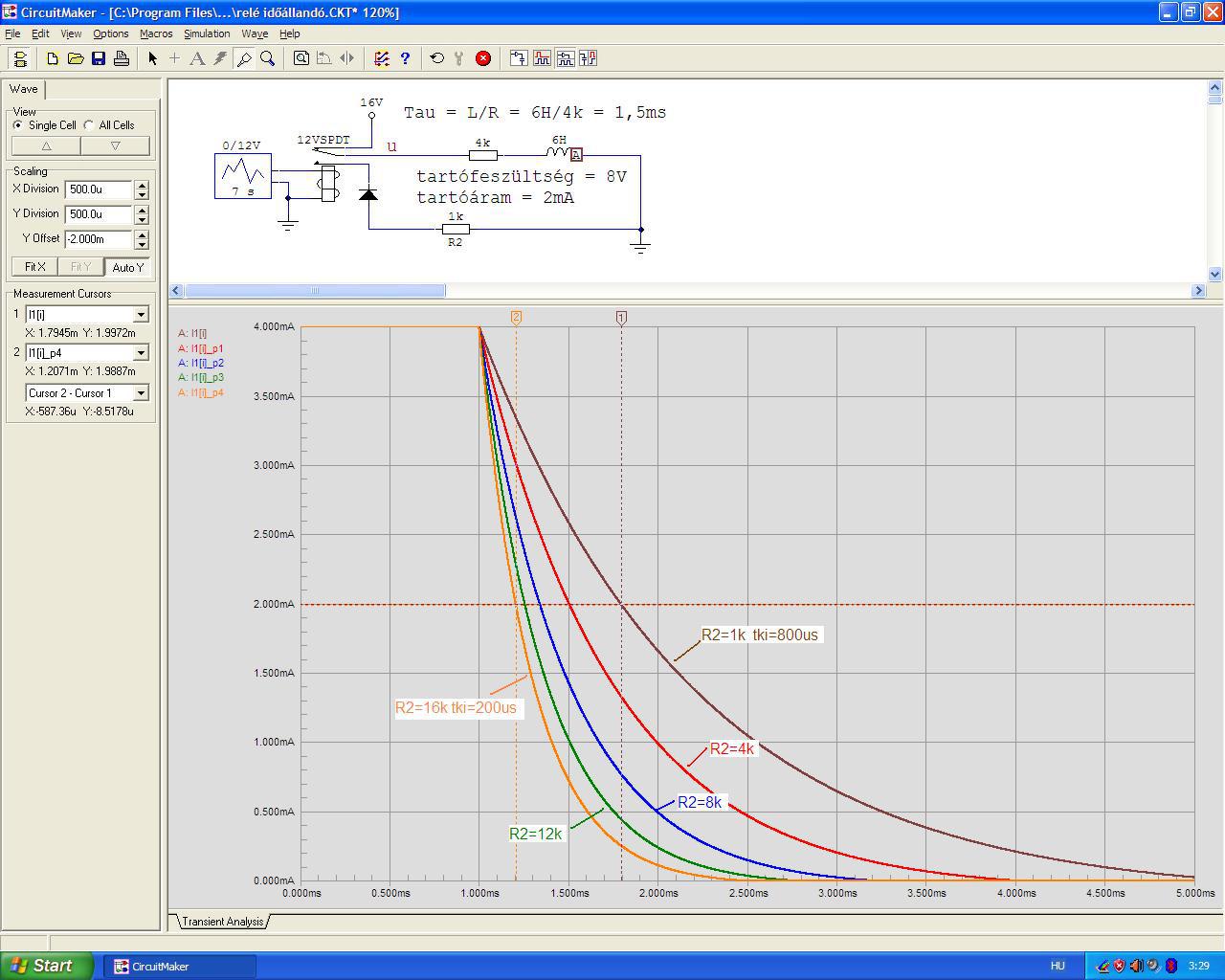Click the blue question mark help icon

405,58
